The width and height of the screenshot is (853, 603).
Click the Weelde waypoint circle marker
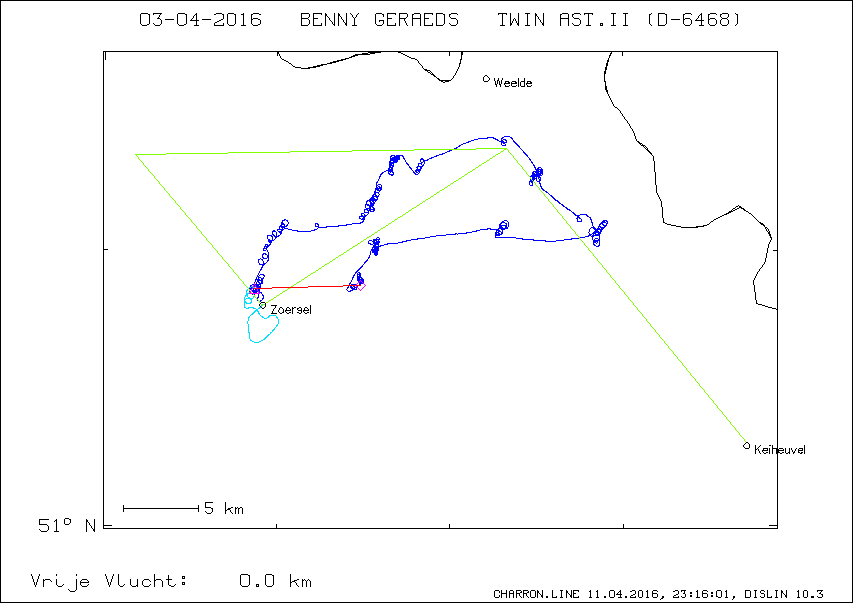tap(486, 79)
